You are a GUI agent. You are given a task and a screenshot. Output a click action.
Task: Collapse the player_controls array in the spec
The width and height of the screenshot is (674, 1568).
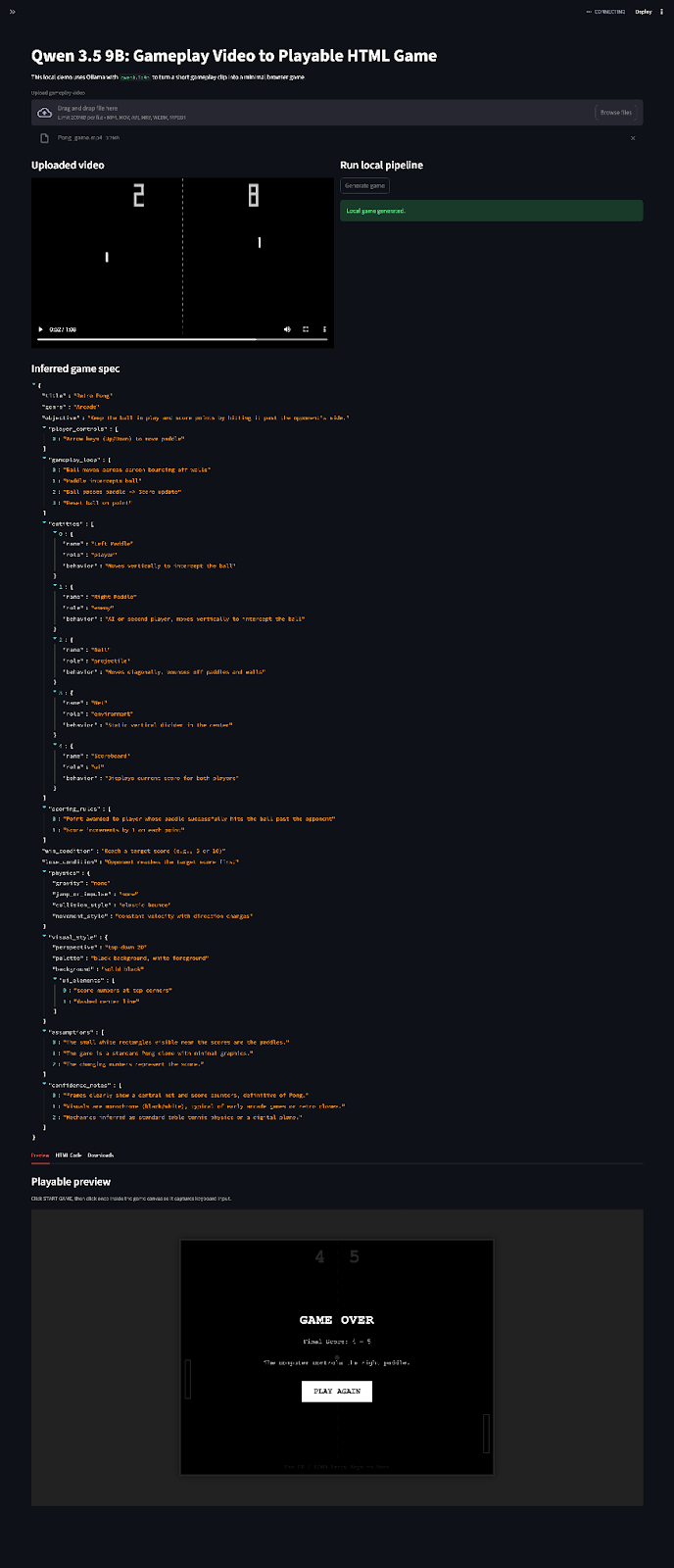tap(44, 427)
